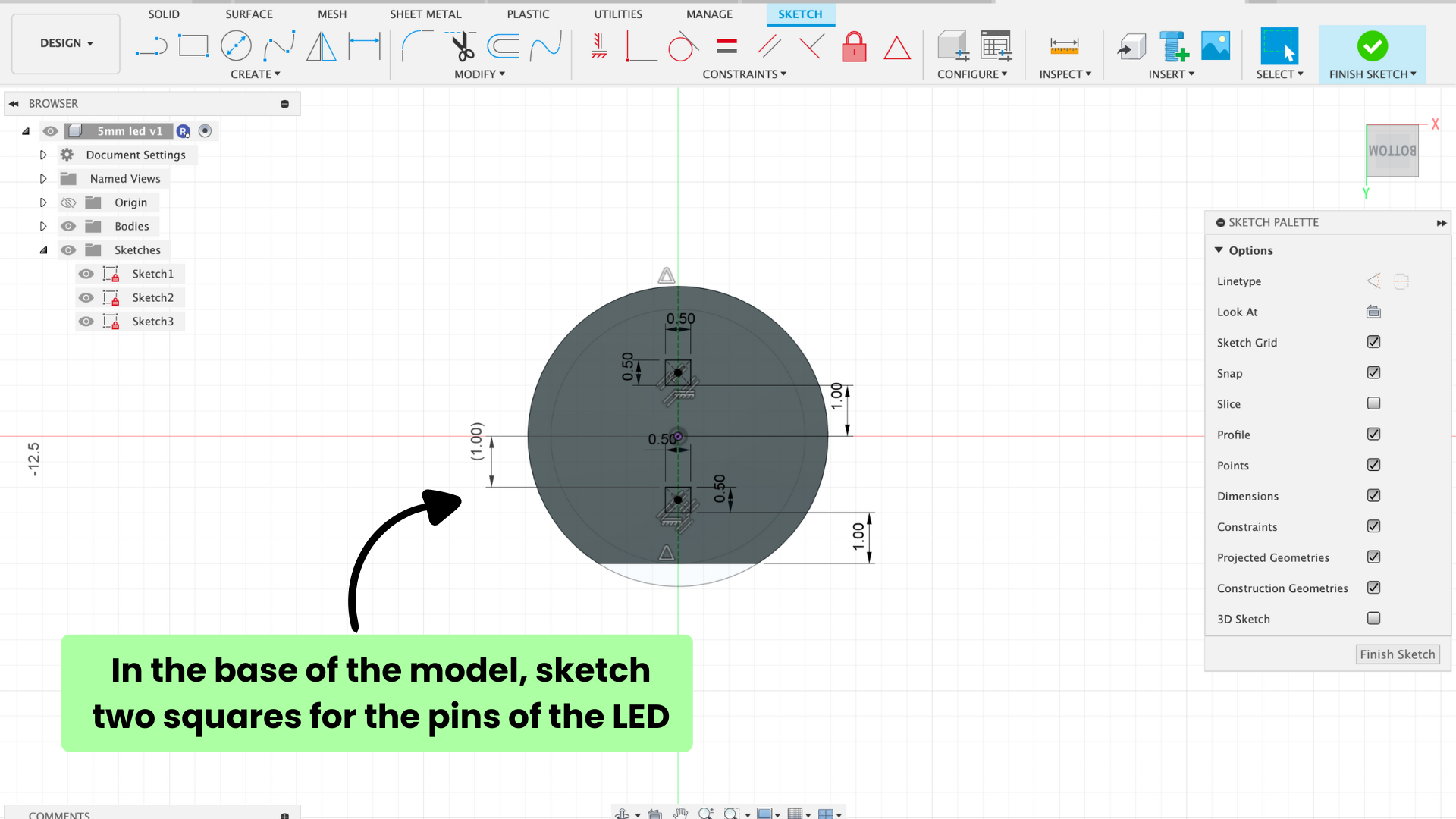
Task: Select the blue spline Modify tool
Action: tap(546, 46)
